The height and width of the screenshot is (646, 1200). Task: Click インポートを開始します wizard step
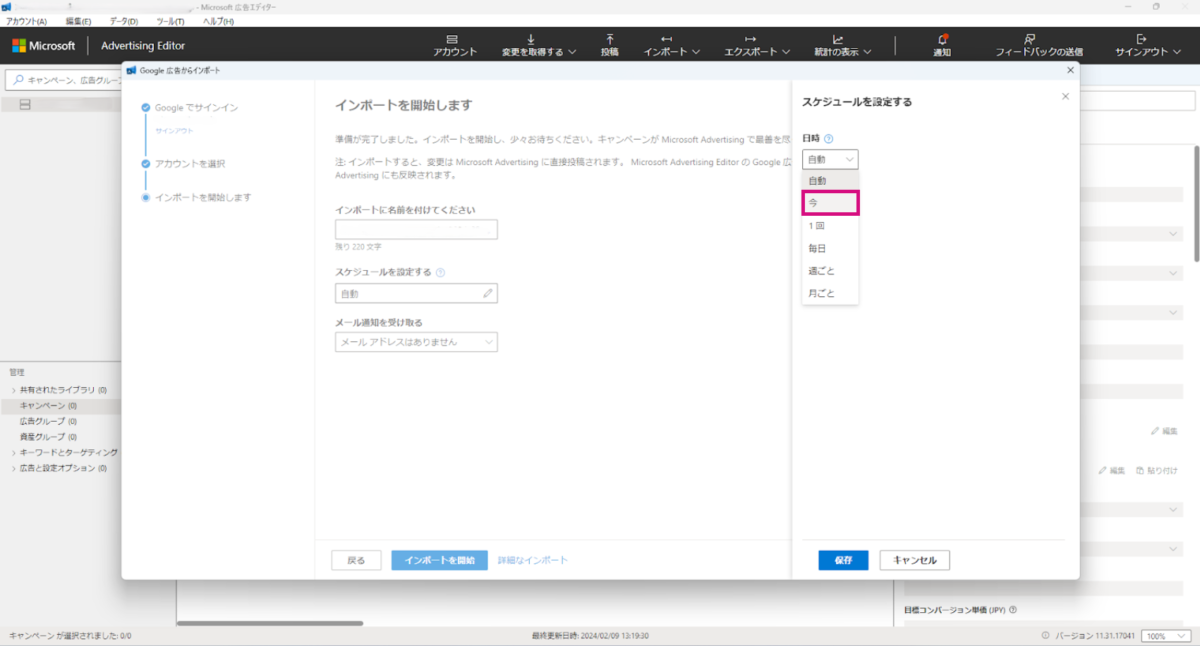(203, 197)
